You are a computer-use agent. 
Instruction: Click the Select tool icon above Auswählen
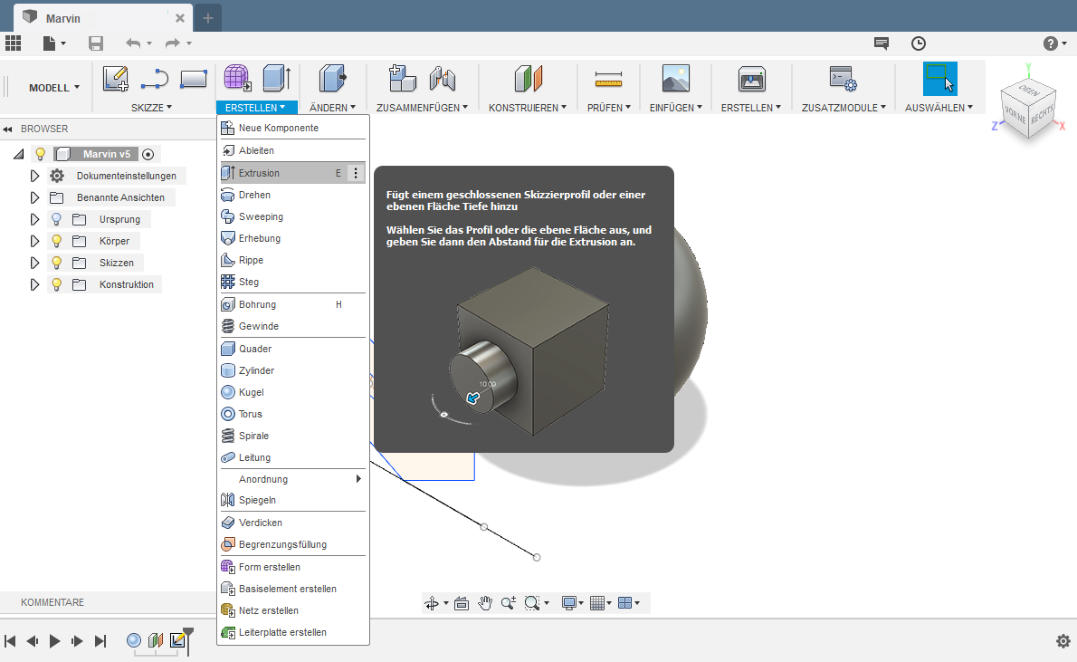pyautogui.click(x=940, y=78)
